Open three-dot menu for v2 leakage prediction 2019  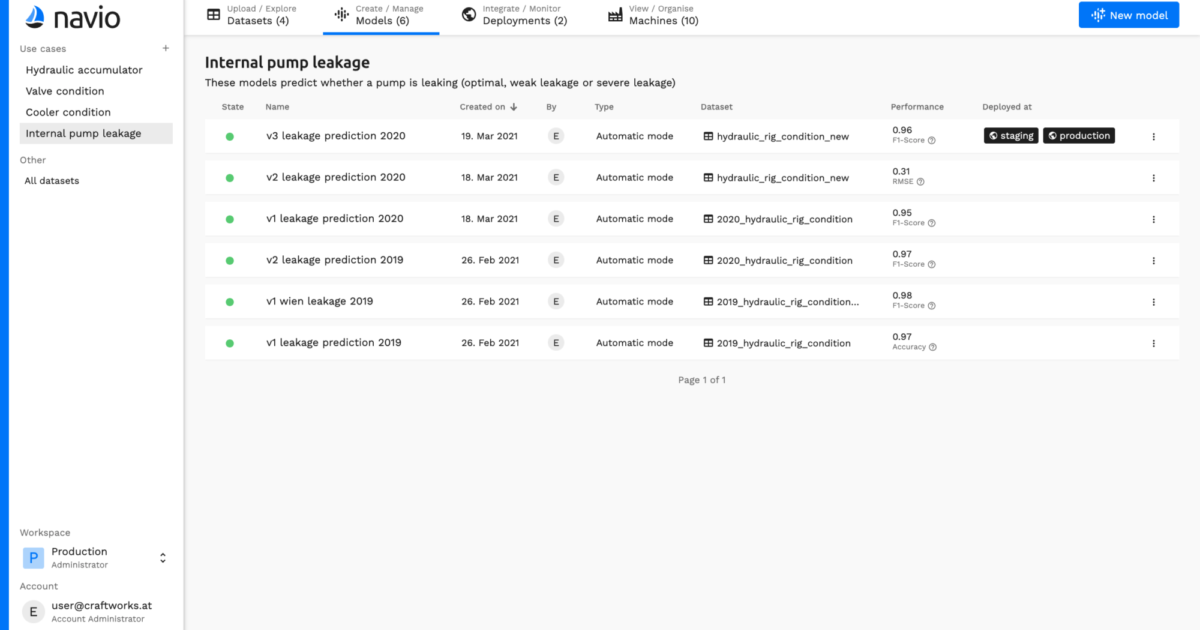tap(1153, 260)
